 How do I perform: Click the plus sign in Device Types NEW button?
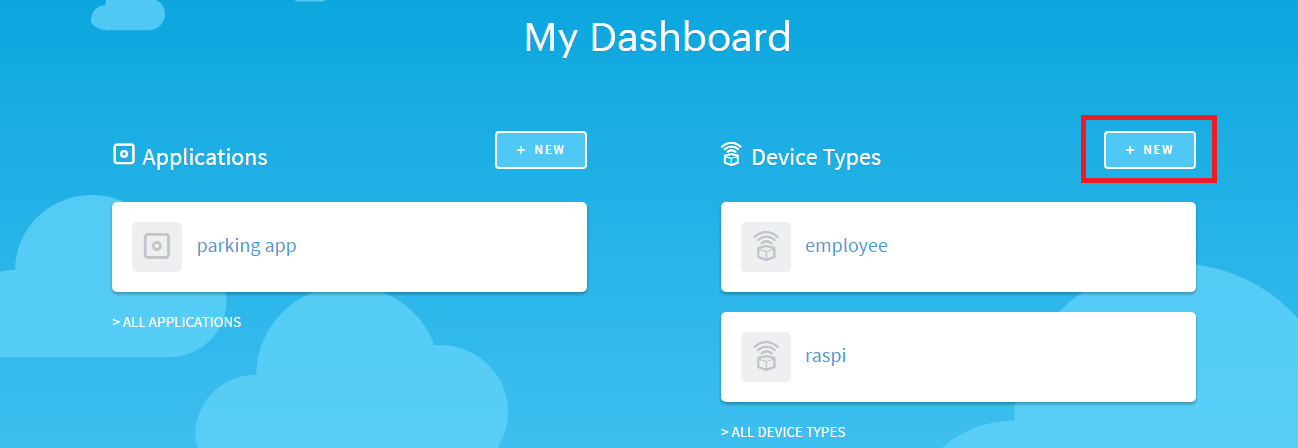(1130, 150)
